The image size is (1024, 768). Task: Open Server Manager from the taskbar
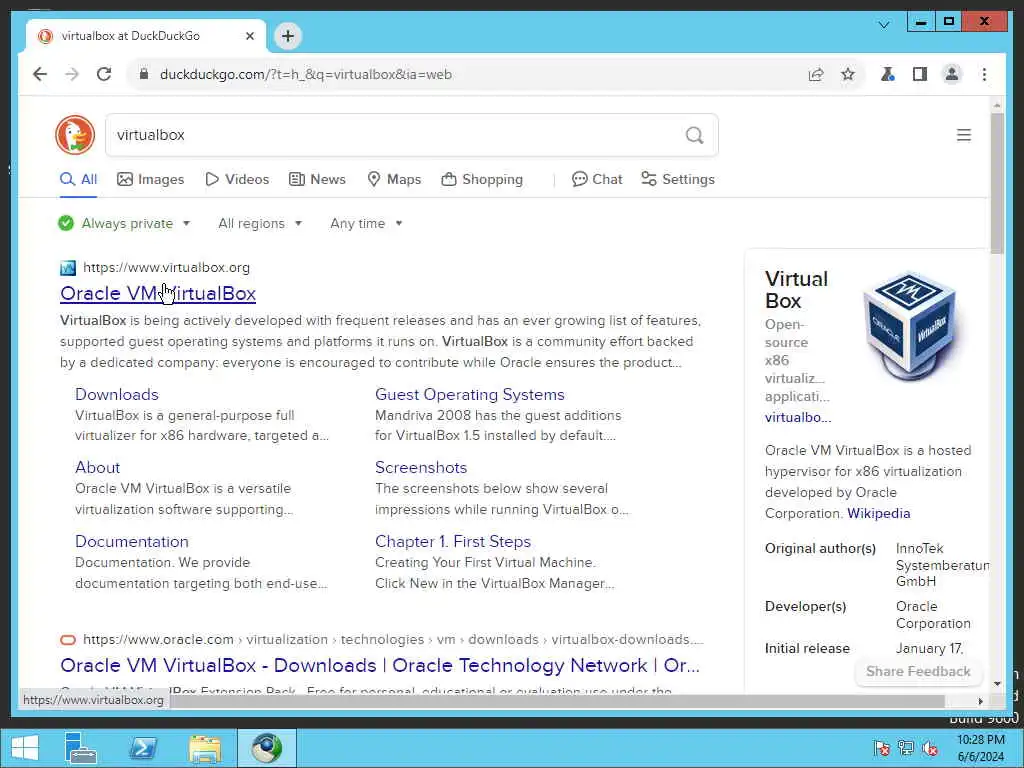[81, 748]
